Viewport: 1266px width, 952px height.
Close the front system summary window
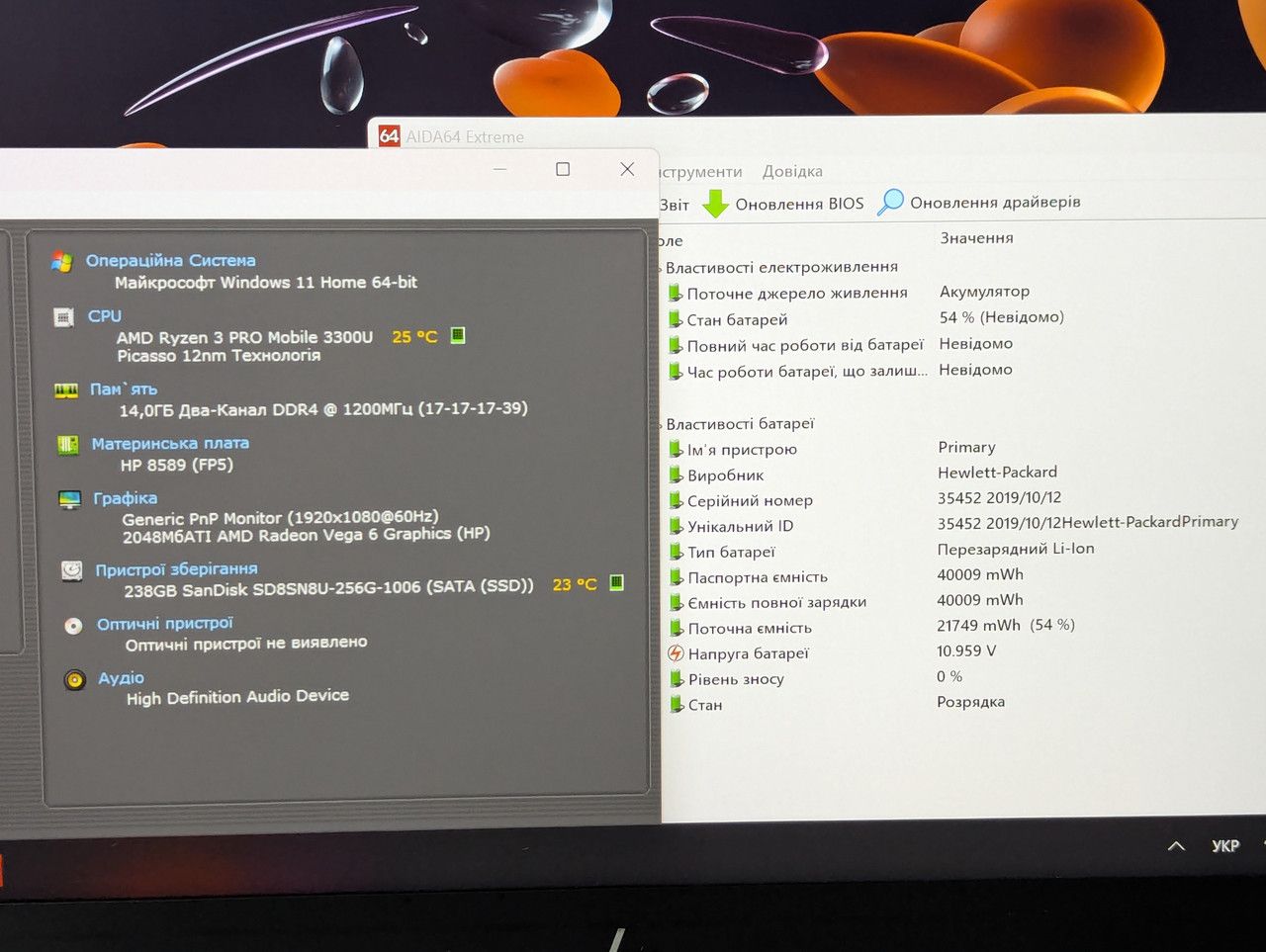(x=627, y=169)
